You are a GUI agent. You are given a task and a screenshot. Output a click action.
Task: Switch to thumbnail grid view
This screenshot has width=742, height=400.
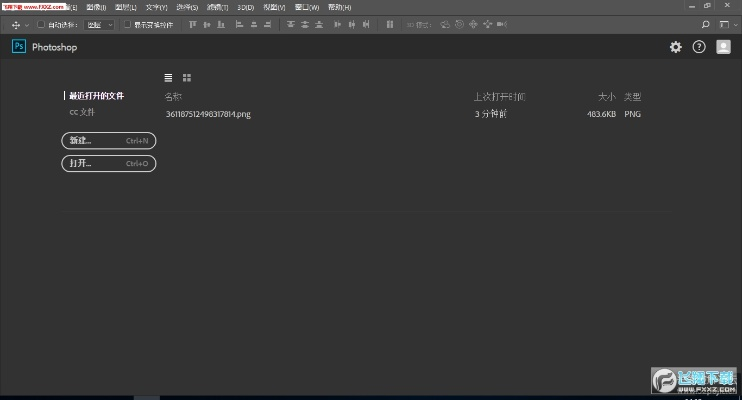click(187, 77)
